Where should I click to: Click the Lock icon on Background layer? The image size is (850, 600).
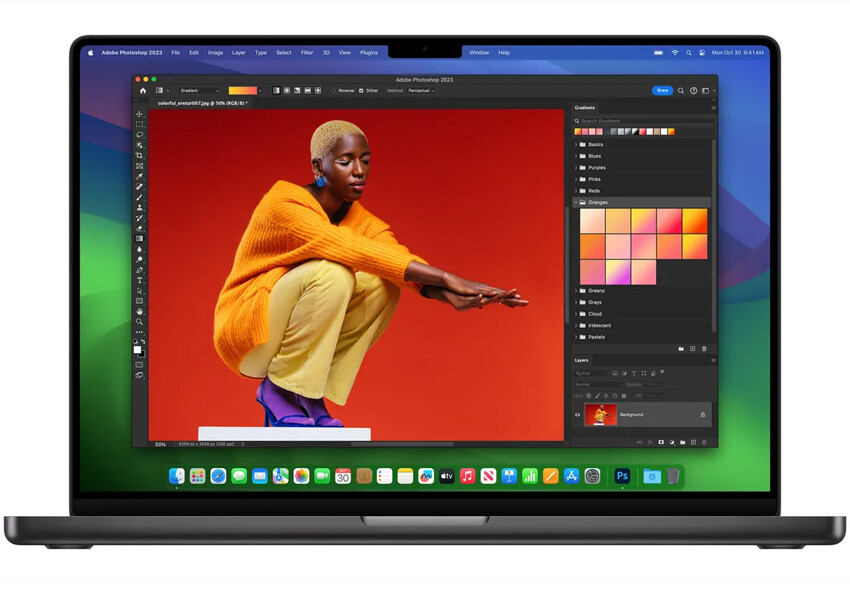pos(702,415)
